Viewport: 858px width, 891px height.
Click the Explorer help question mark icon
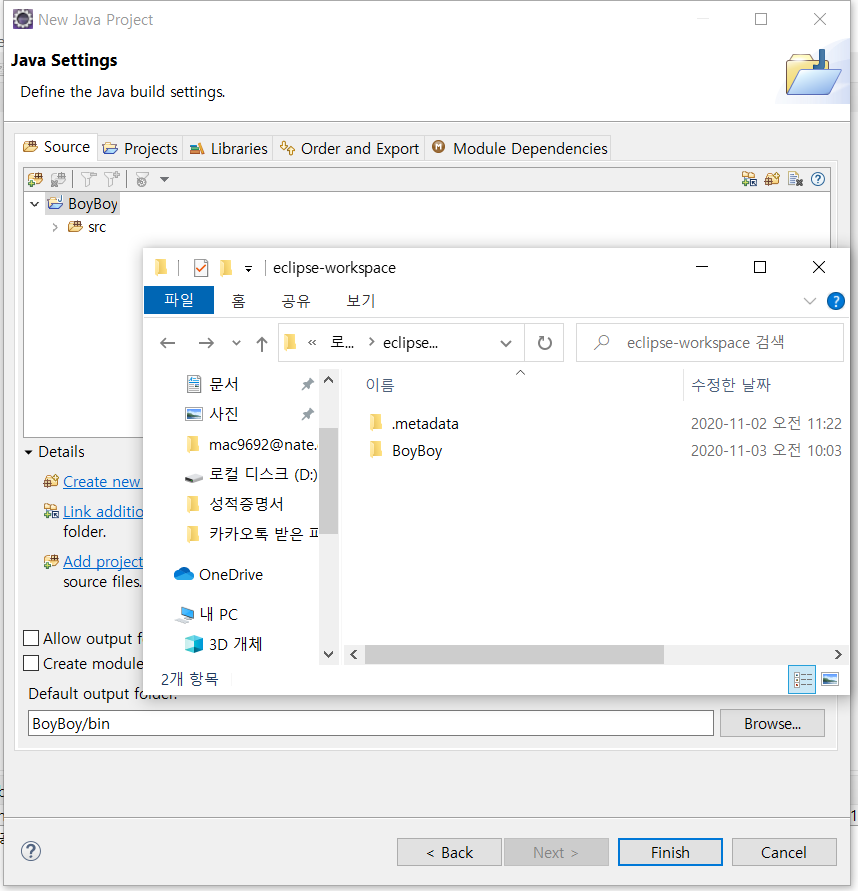(x=835, y=301)
